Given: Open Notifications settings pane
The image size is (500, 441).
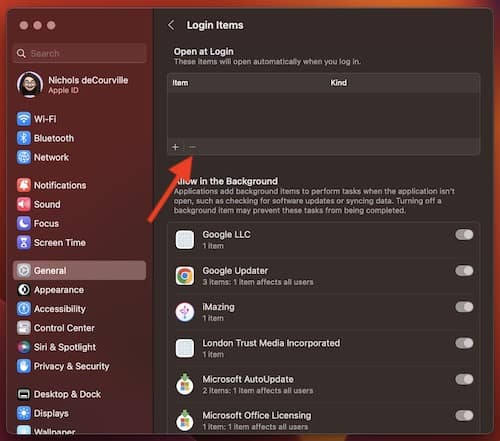Looking at the screenshot, I should point(79,185).
